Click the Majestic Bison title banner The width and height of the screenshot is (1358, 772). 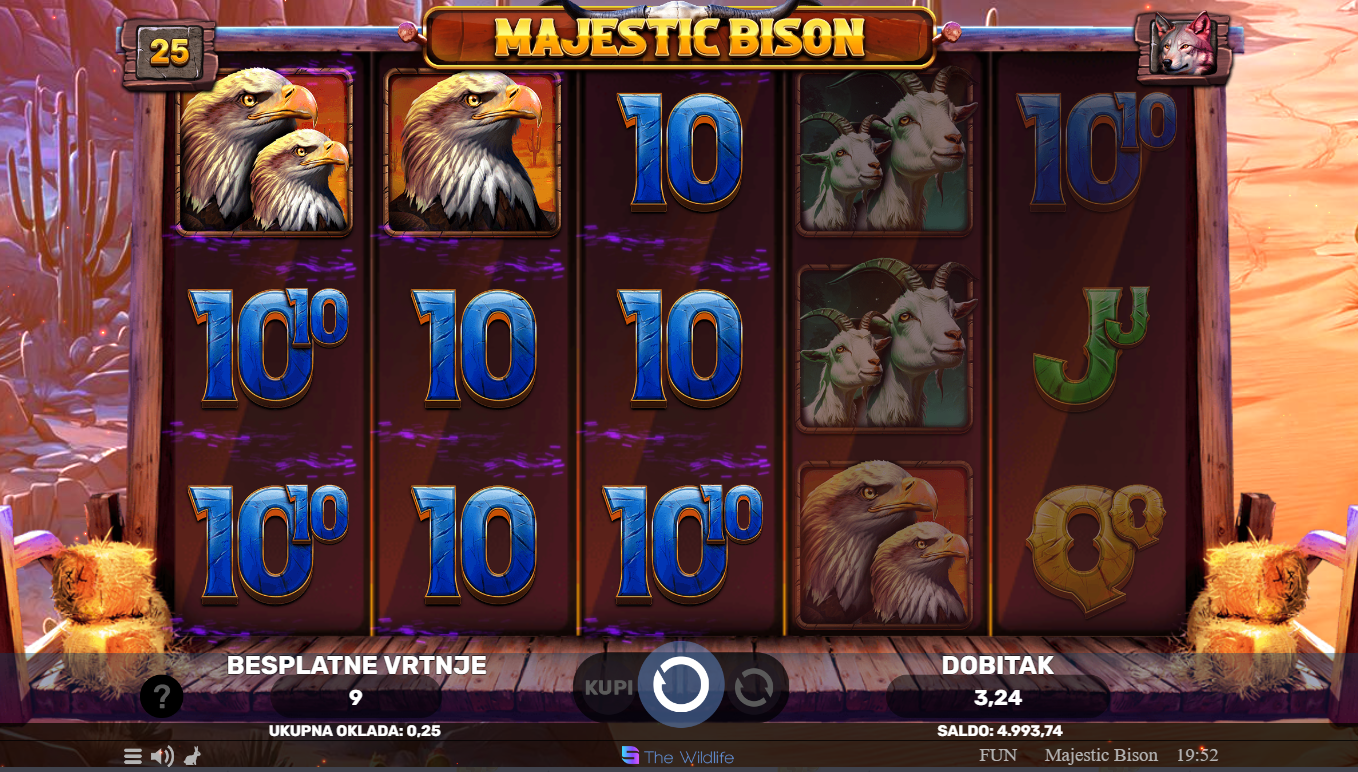coord(679,37)
